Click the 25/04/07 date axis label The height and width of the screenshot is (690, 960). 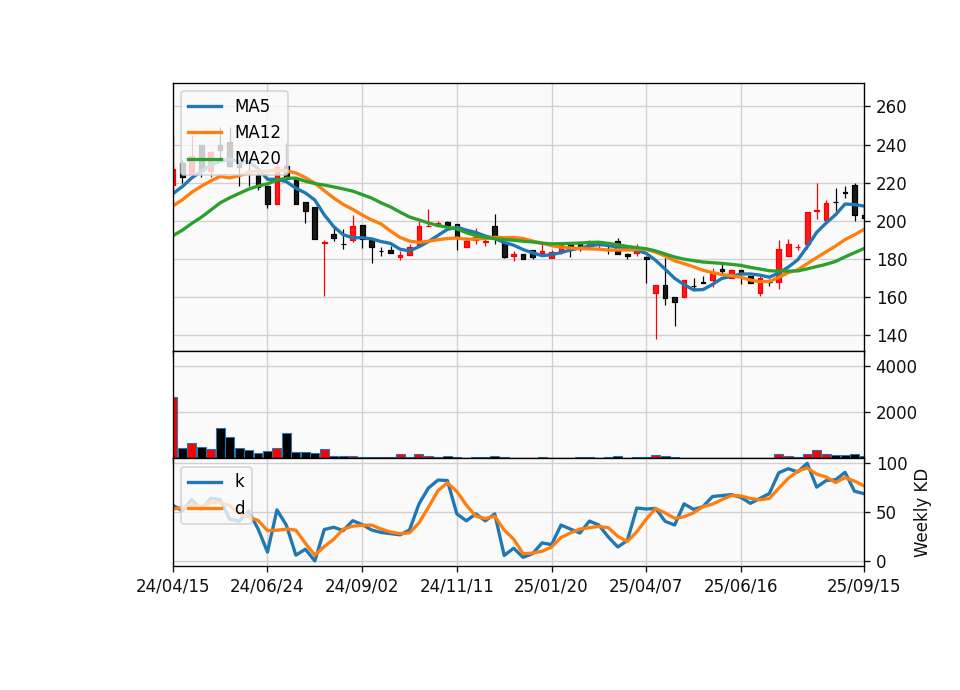pyautogui.click(x=646, y=586)
